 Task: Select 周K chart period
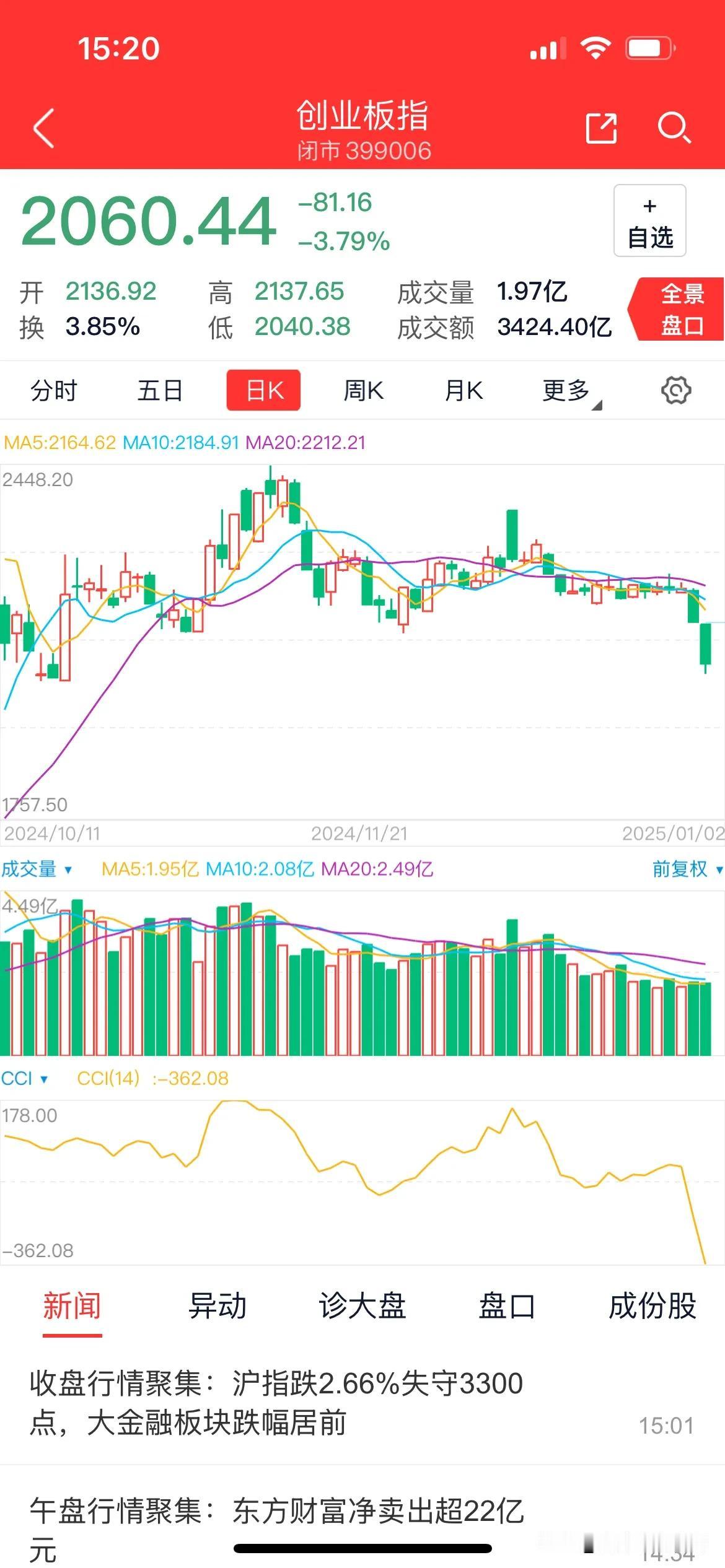(x=364, y=391)
